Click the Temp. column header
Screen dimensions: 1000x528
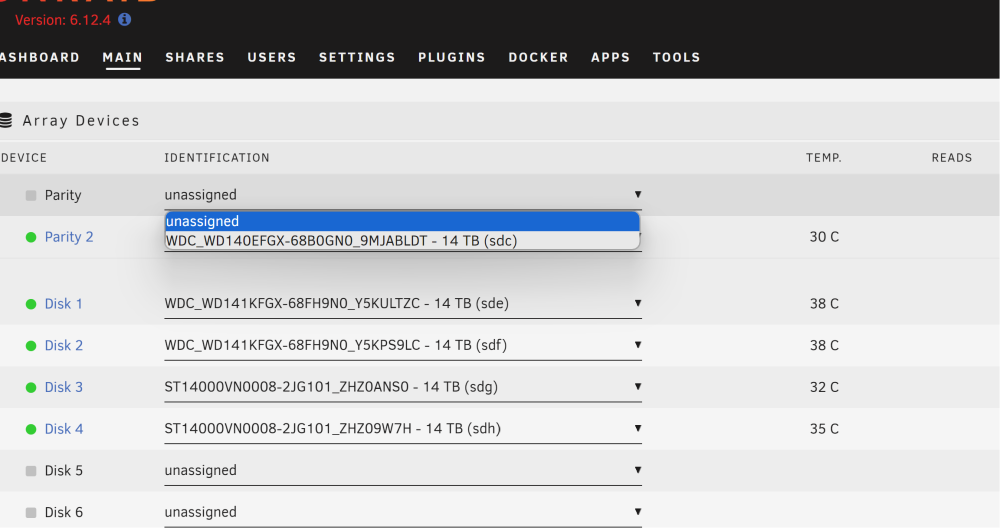(824, 158)
